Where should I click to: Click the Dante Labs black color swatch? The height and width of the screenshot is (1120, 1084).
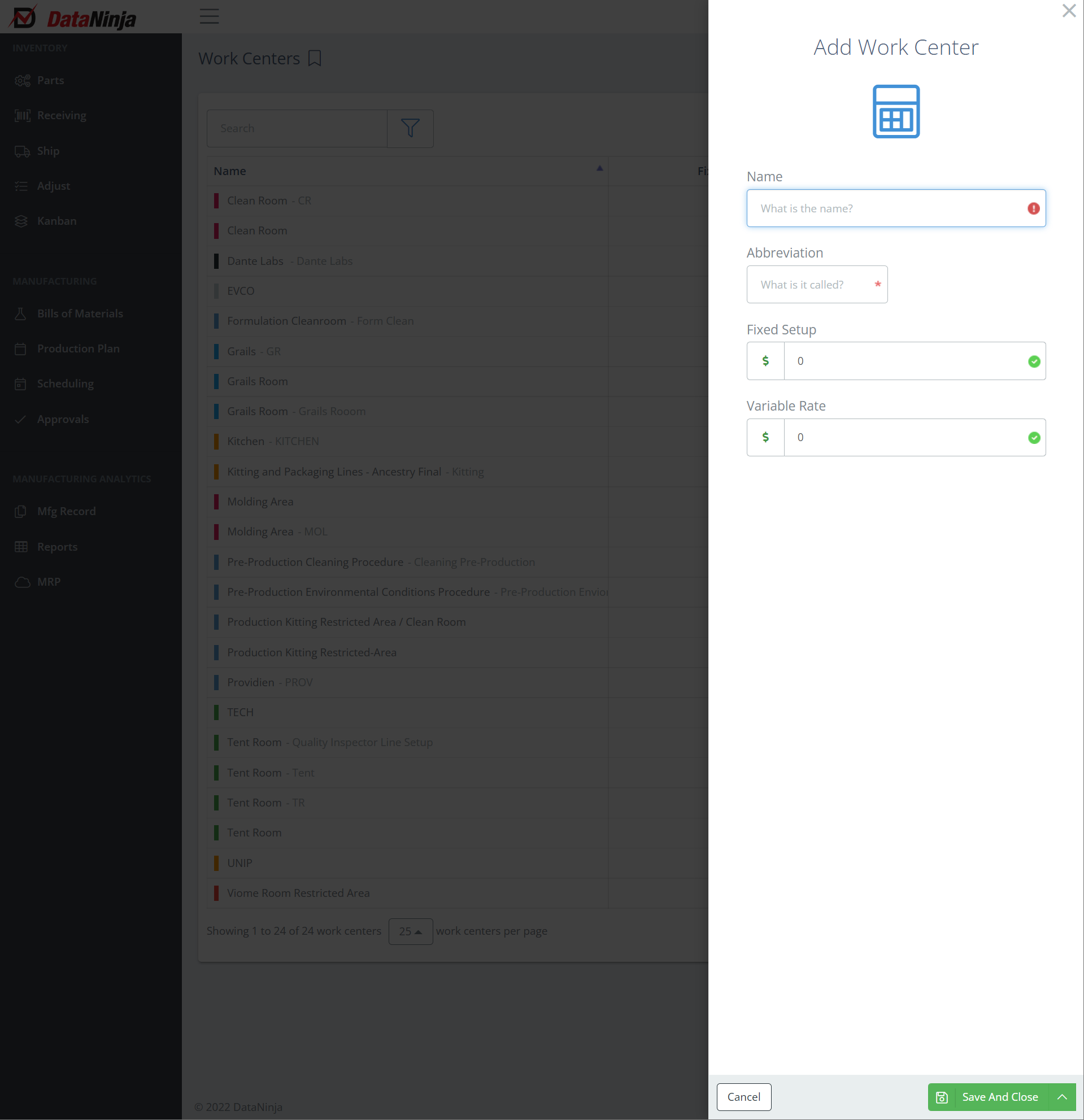point(216,261)
